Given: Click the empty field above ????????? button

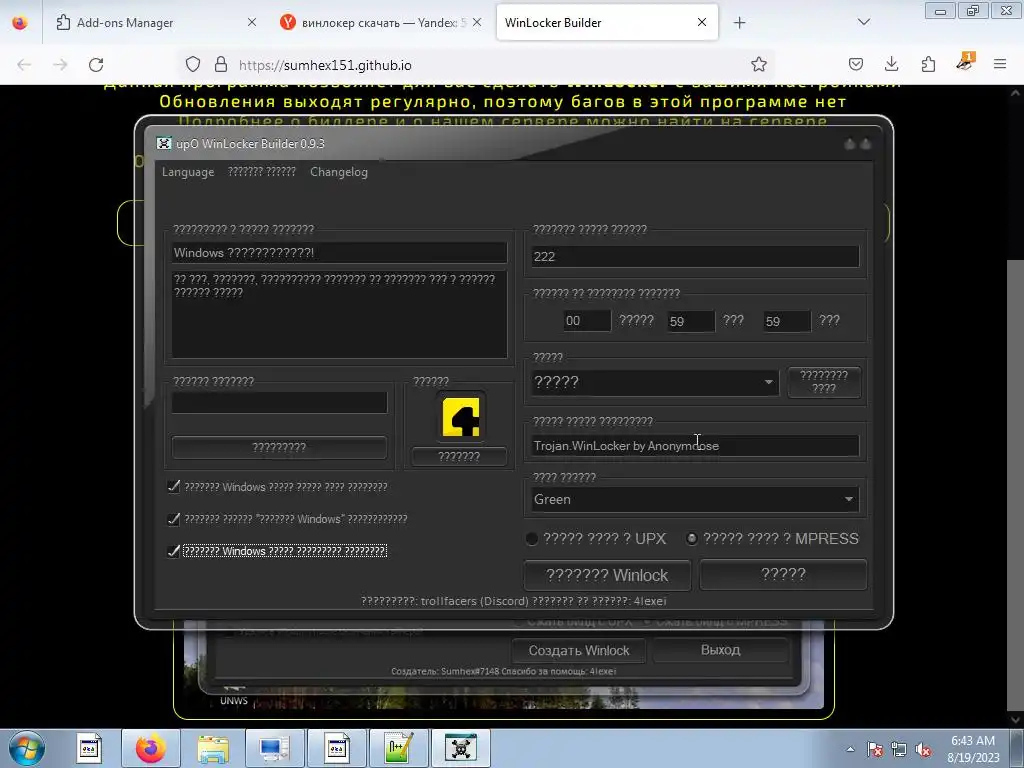Looking at the screenshot, I should 279,402.
